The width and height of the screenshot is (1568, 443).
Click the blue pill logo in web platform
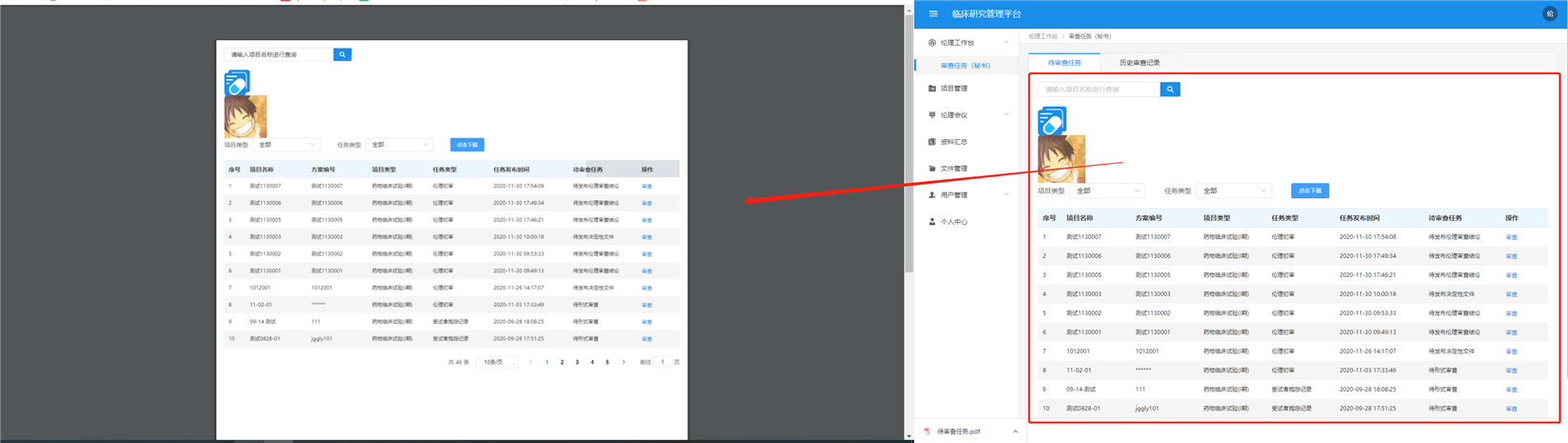(x=1052, y=121)
